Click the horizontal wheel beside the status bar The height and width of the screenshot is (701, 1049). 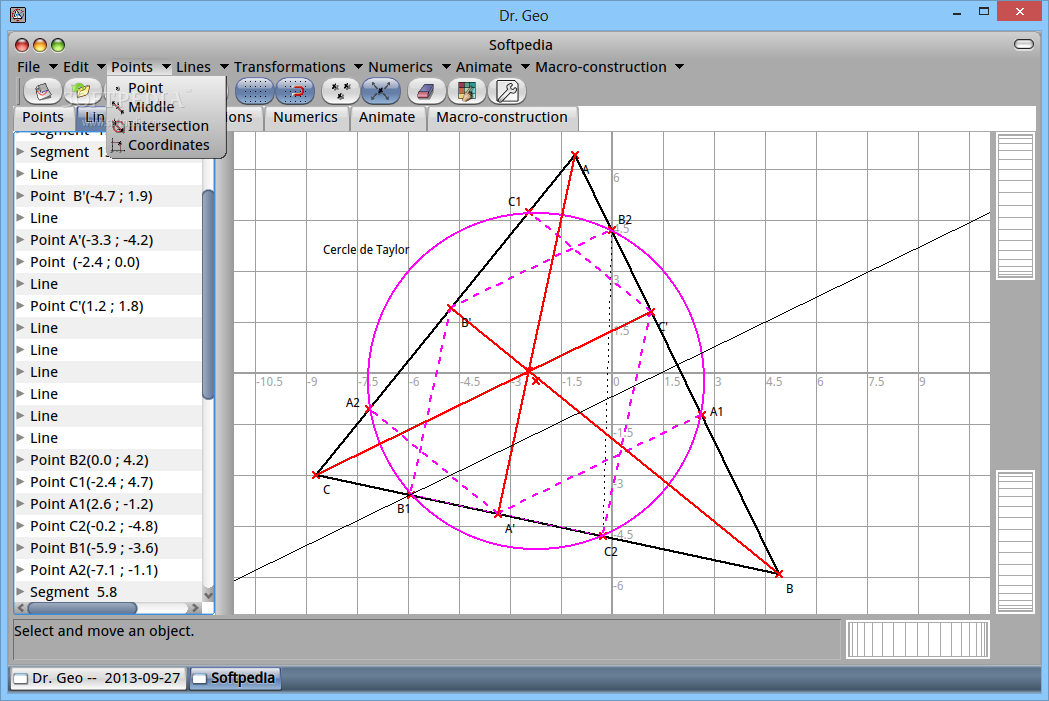pos(917,639)
